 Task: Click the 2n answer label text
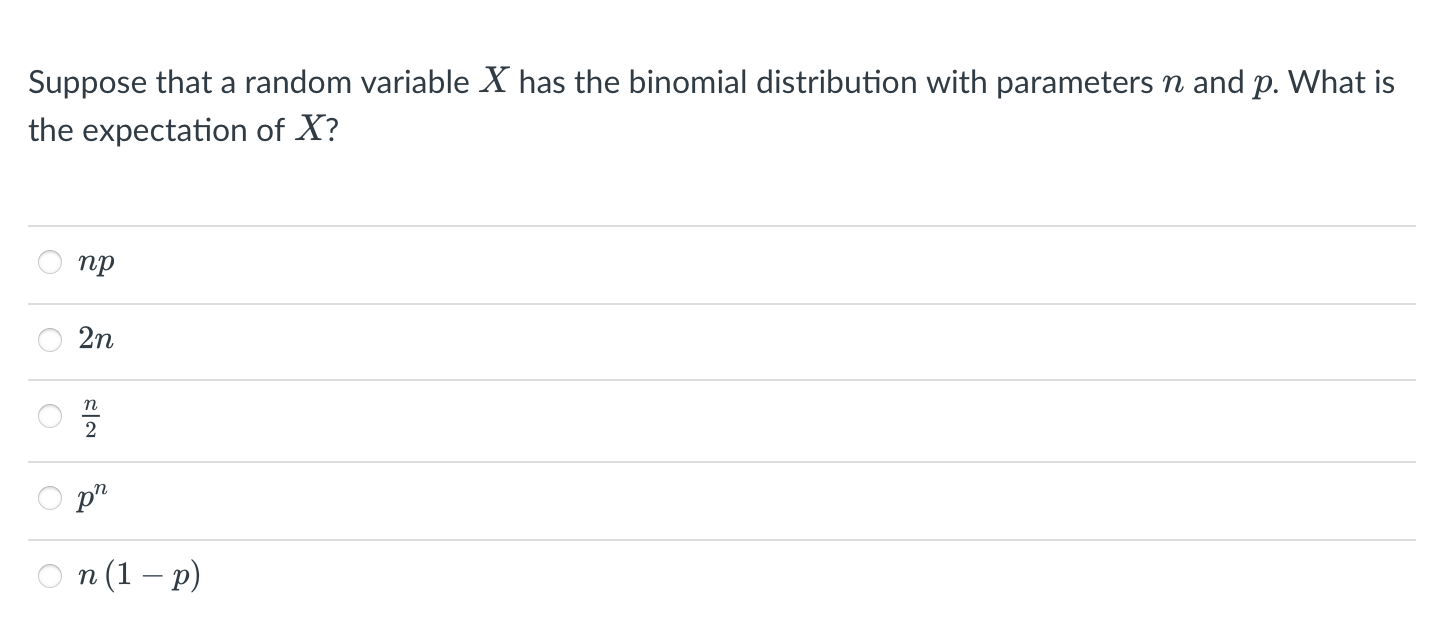[96, 341]
